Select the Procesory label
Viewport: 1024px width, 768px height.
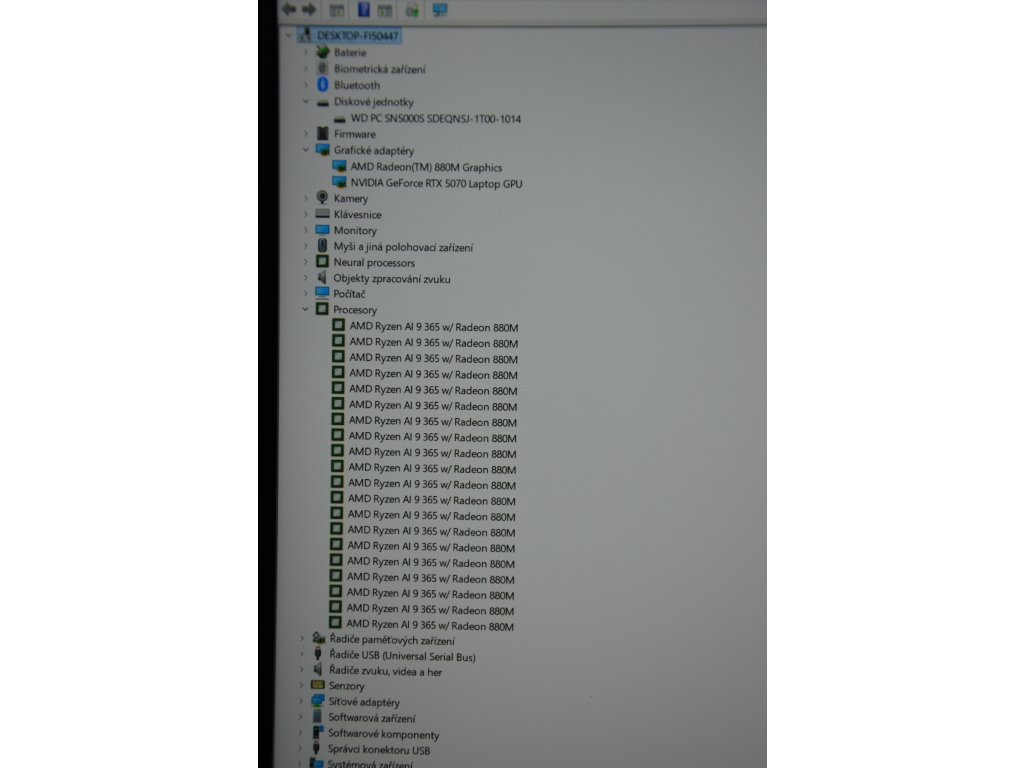(355, 310)
